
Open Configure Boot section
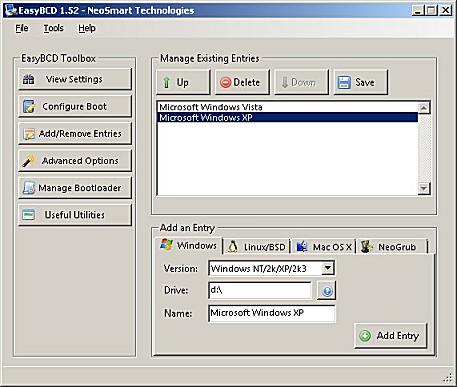75,106
